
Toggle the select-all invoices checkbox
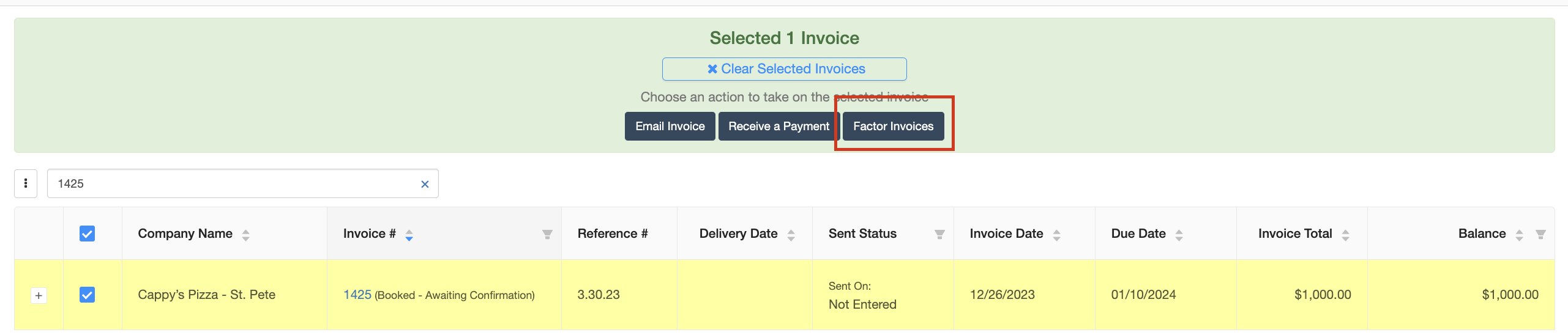click(87, 234)
